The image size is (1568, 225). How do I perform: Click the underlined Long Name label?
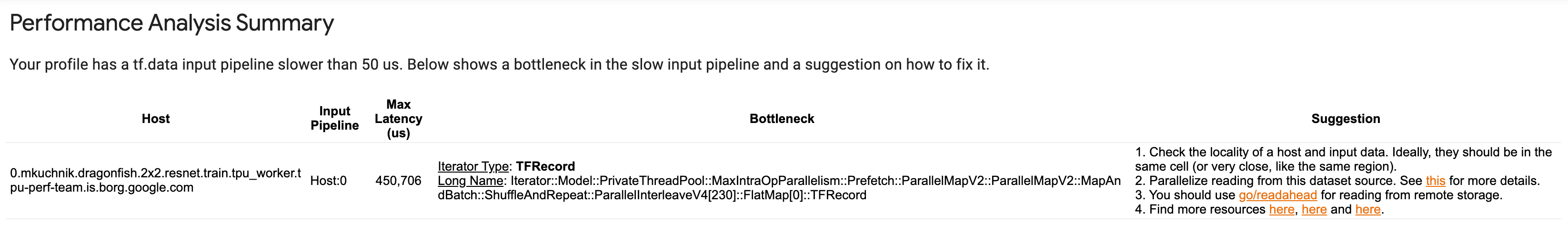(x=470, y=181)
